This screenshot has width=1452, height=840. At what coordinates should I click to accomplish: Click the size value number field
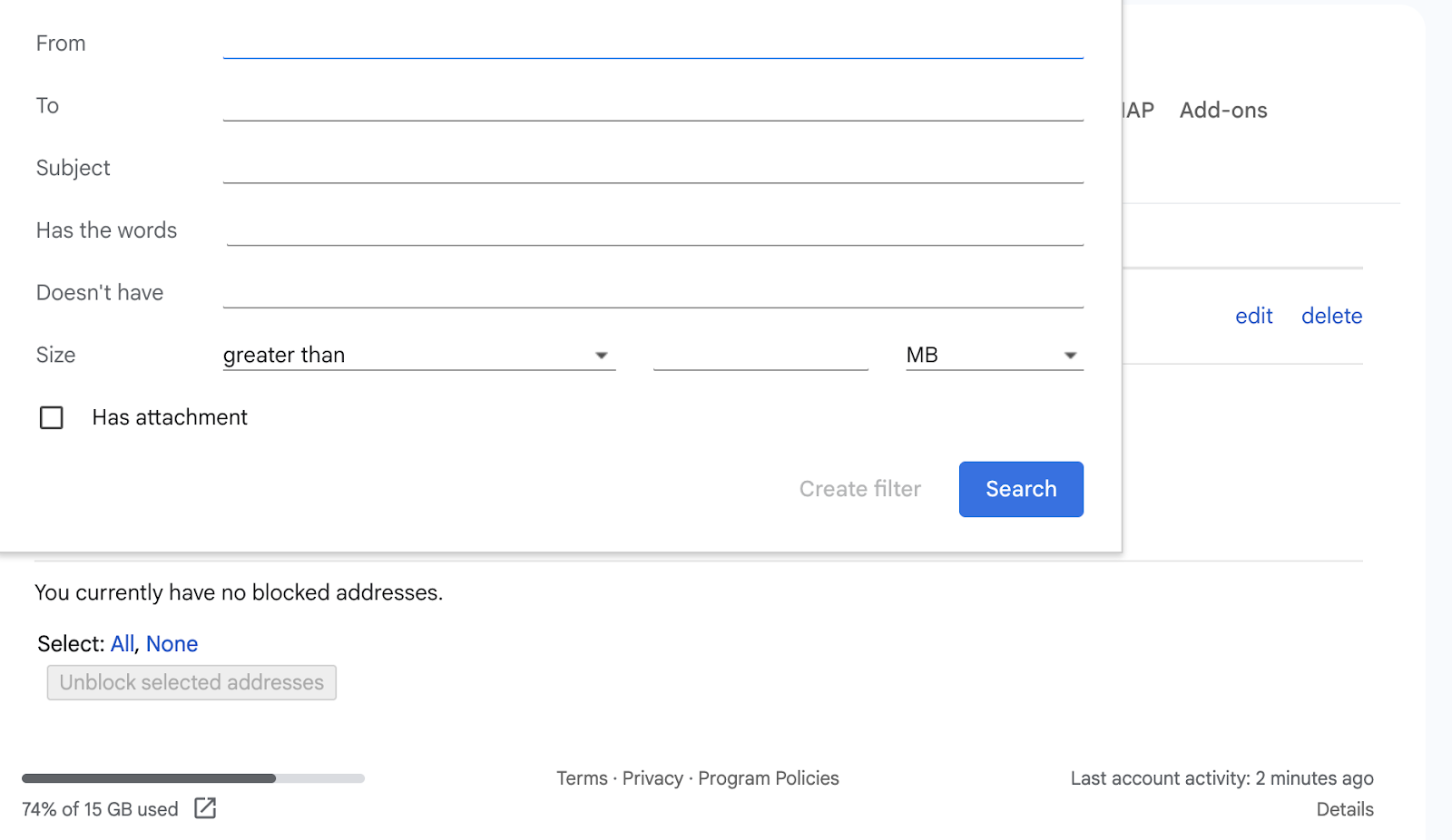(760, 355)
